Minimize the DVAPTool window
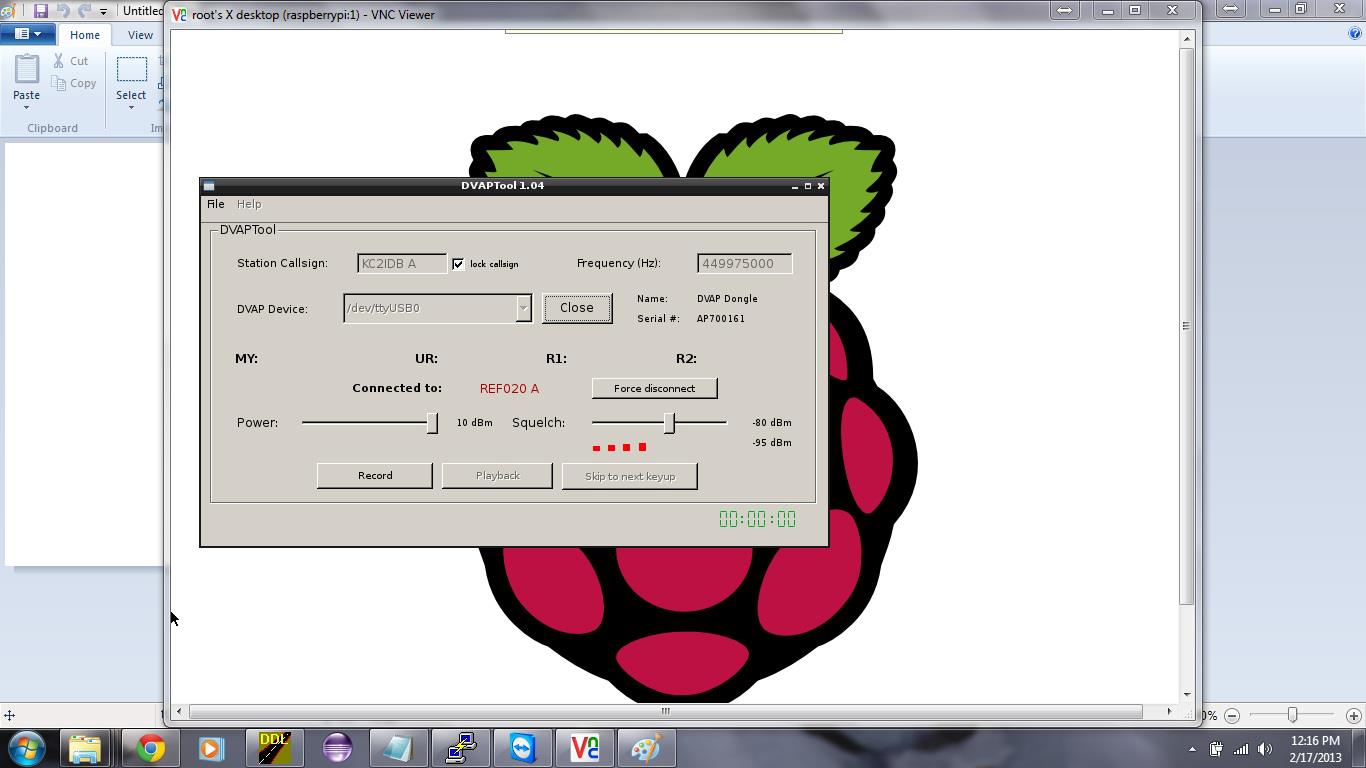Screen dimensions: 1366x768 (795, 186)
